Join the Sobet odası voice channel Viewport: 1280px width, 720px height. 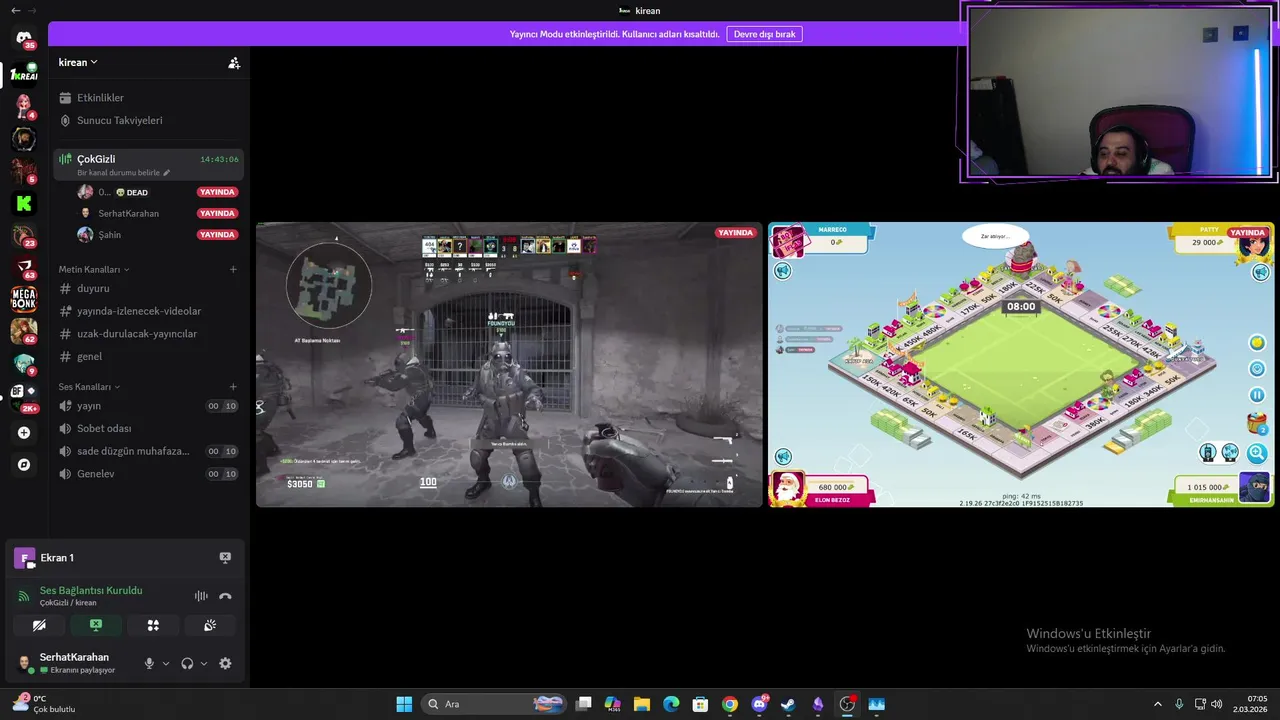click(148, 428)
